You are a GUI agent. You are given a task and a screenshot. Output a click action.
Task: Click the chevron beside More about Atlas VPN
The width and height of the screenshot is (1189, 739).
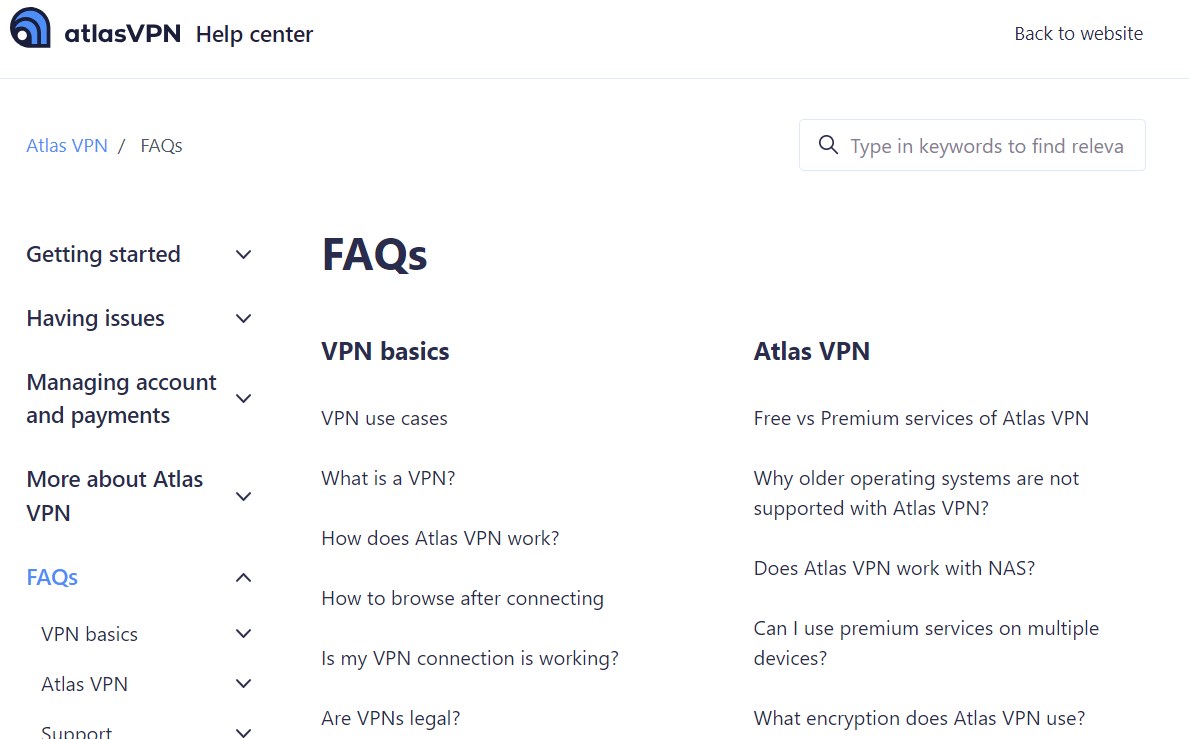(x=243, y=496)
